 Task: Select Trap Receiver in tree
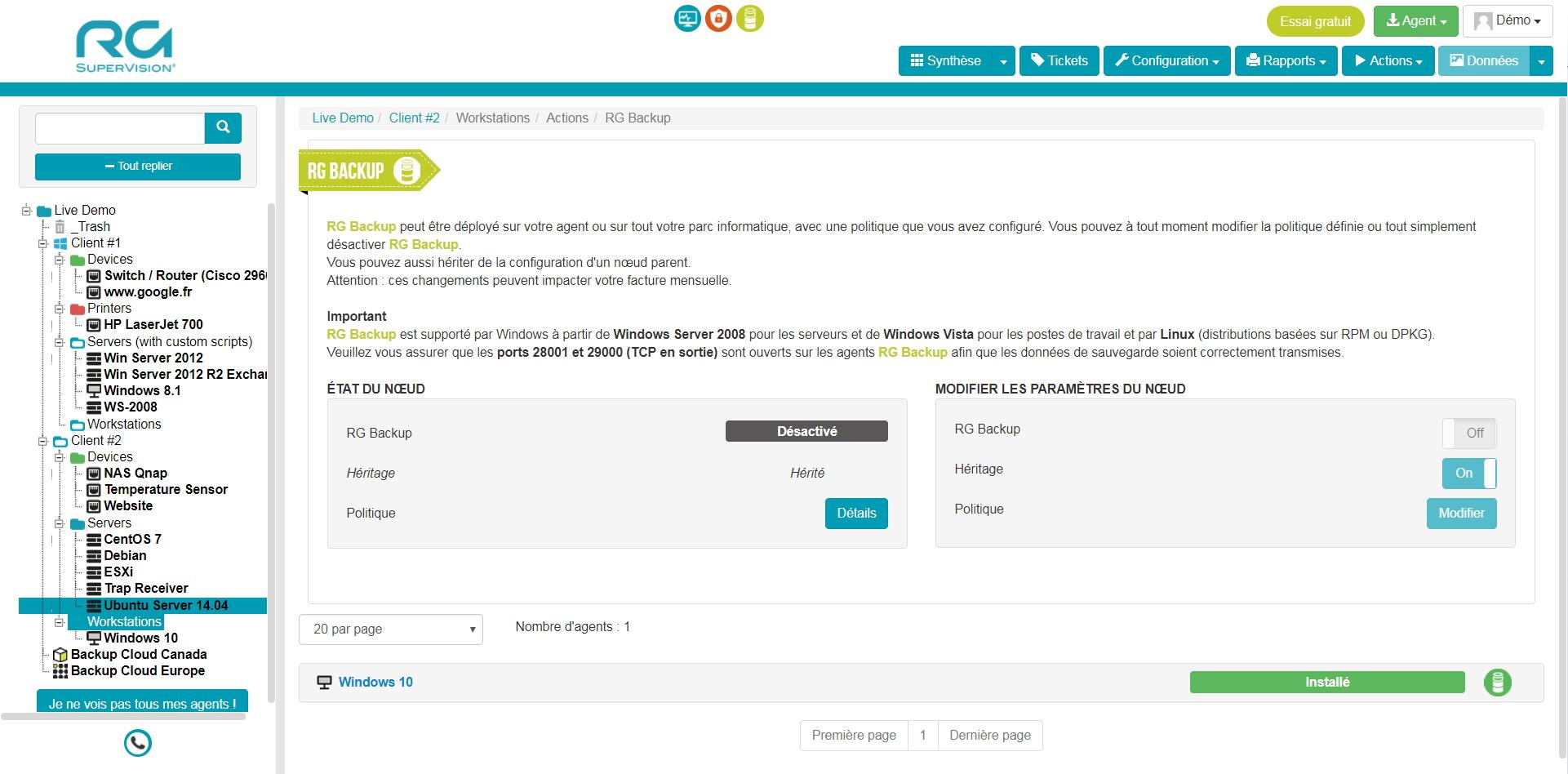pos(146,589)
